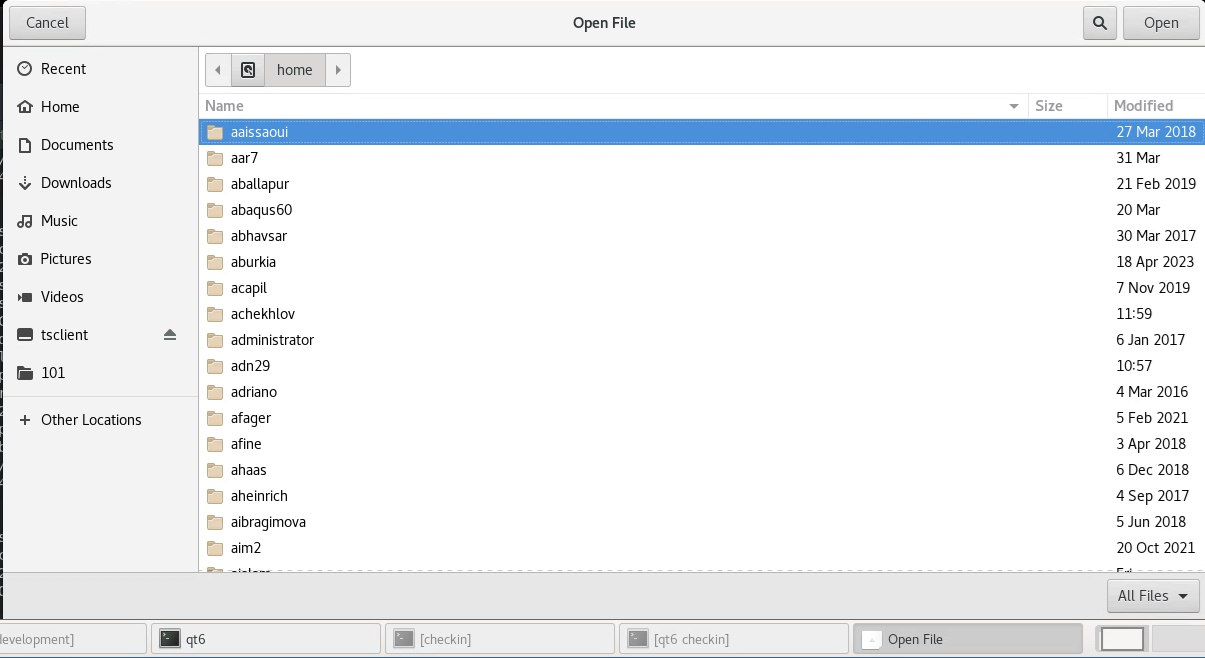Viewport: 1205px width, 658px height.
Task: Click the search magnifier icon
Action: (1100, 22)
